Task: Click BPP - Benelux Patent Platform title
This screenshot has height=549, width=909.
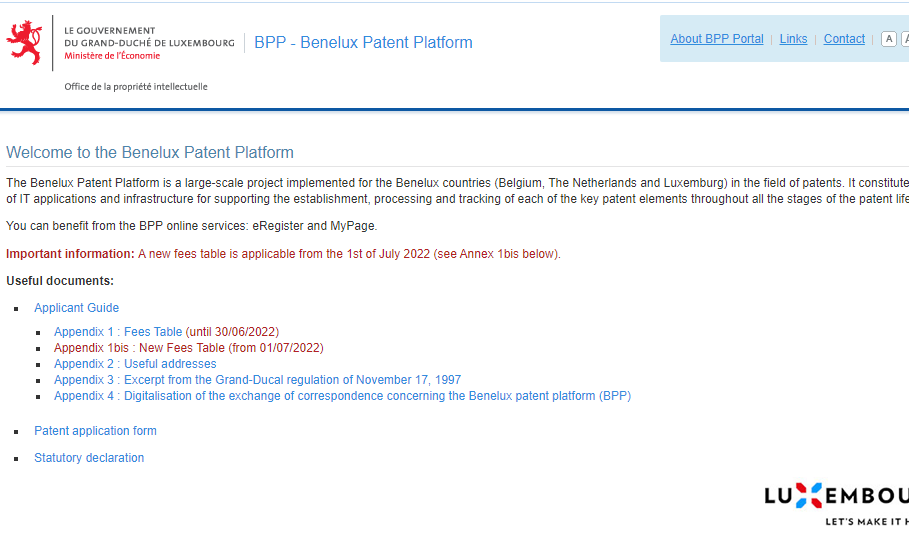Action: tap(363, 42)
